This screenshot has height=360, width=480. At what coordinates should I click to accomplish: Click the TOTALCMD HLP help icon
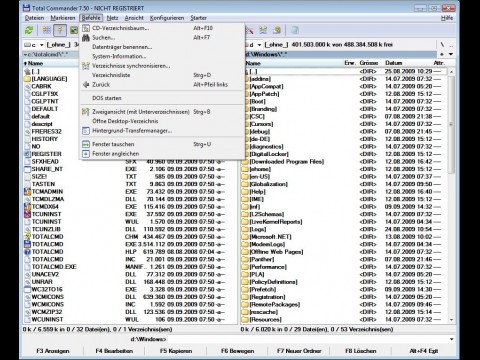tap(27, 252)
